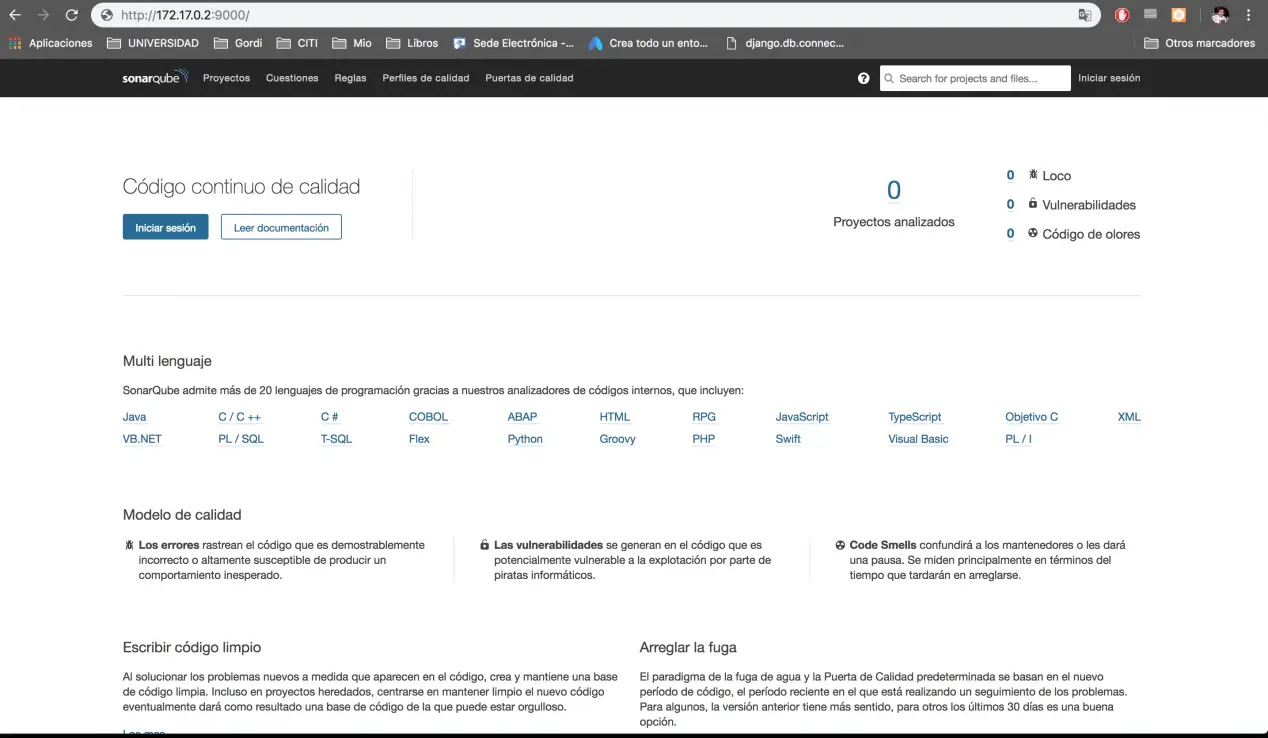Open CITI bookmarks folder
Image resolution: width=1268 pixels, height=738 pixels.
[297, 43]
